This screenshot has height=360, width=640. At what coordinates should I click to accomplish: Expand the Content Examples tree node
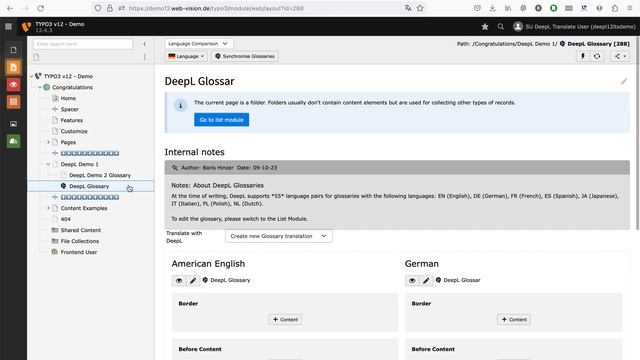pos(48,208)
